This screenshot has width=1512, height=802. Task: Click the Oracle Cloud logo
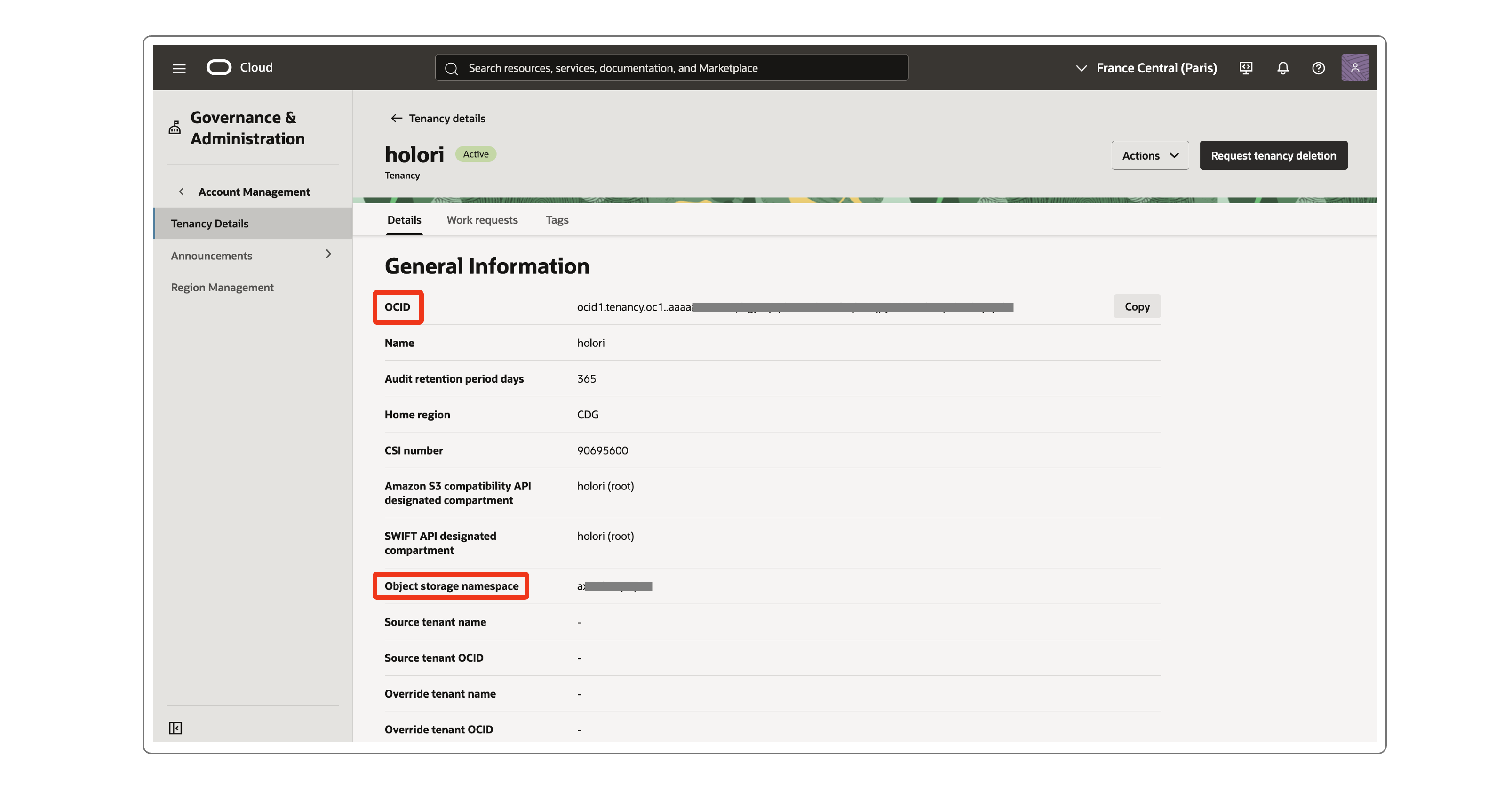point(219,67)
